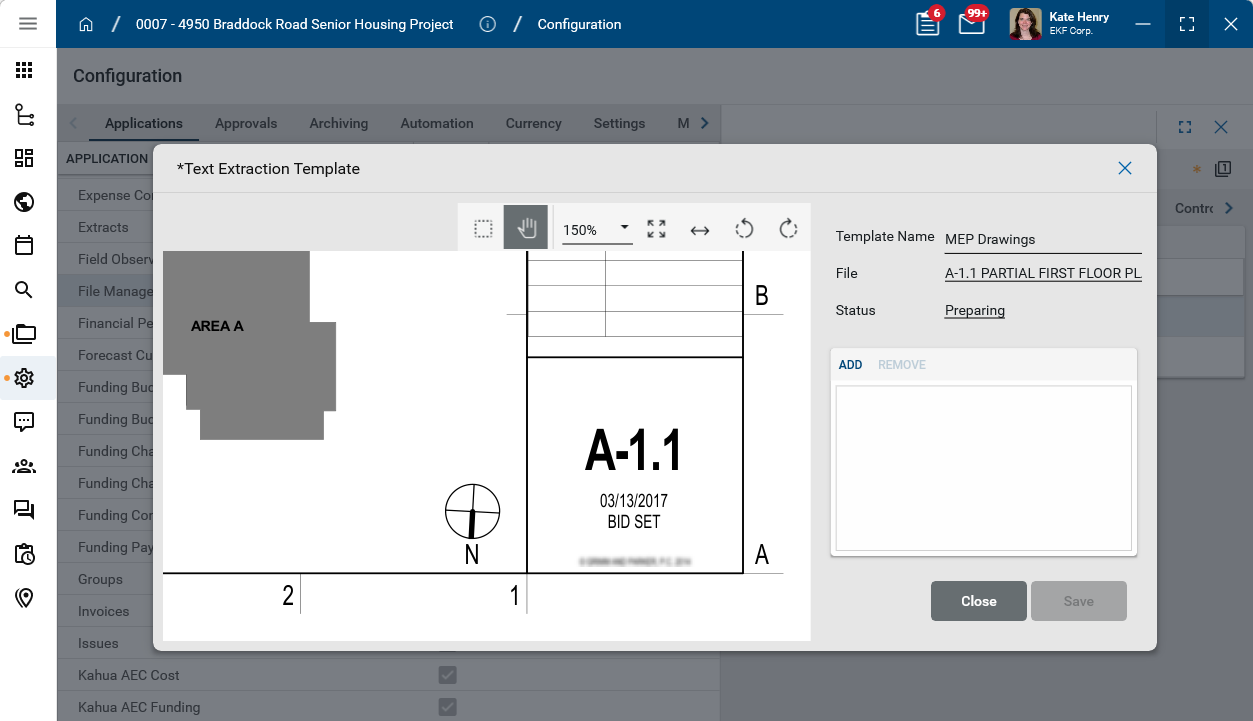Viewport: 1253px width, 721px height.
Task: Switch to the Automation tab
Action: [x=437, y=123]
